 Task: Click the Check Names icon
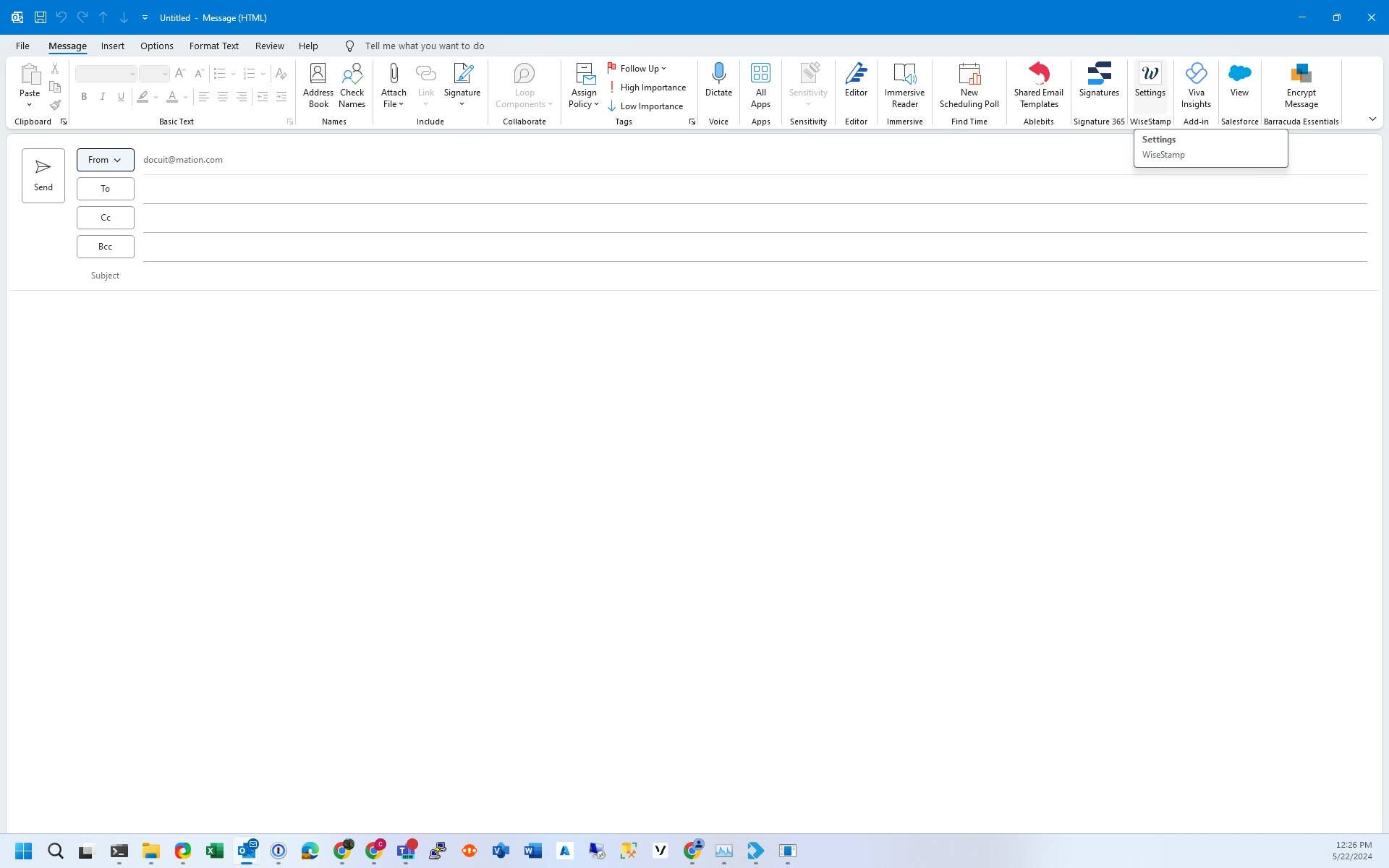(x=352, y=85)
